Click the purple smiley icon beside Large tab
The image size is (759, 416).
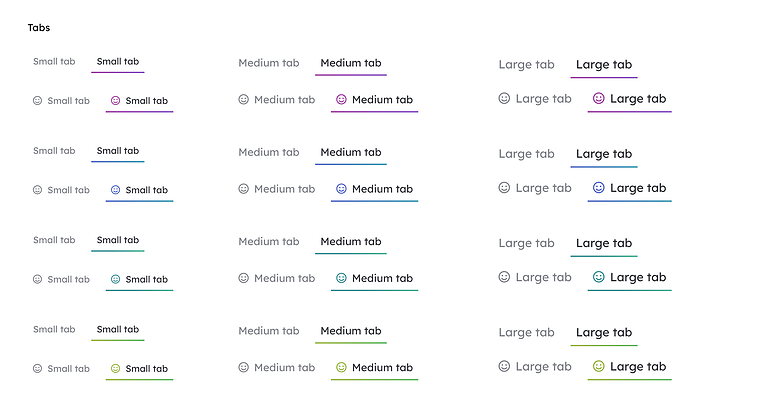click(x=599, y=99)
